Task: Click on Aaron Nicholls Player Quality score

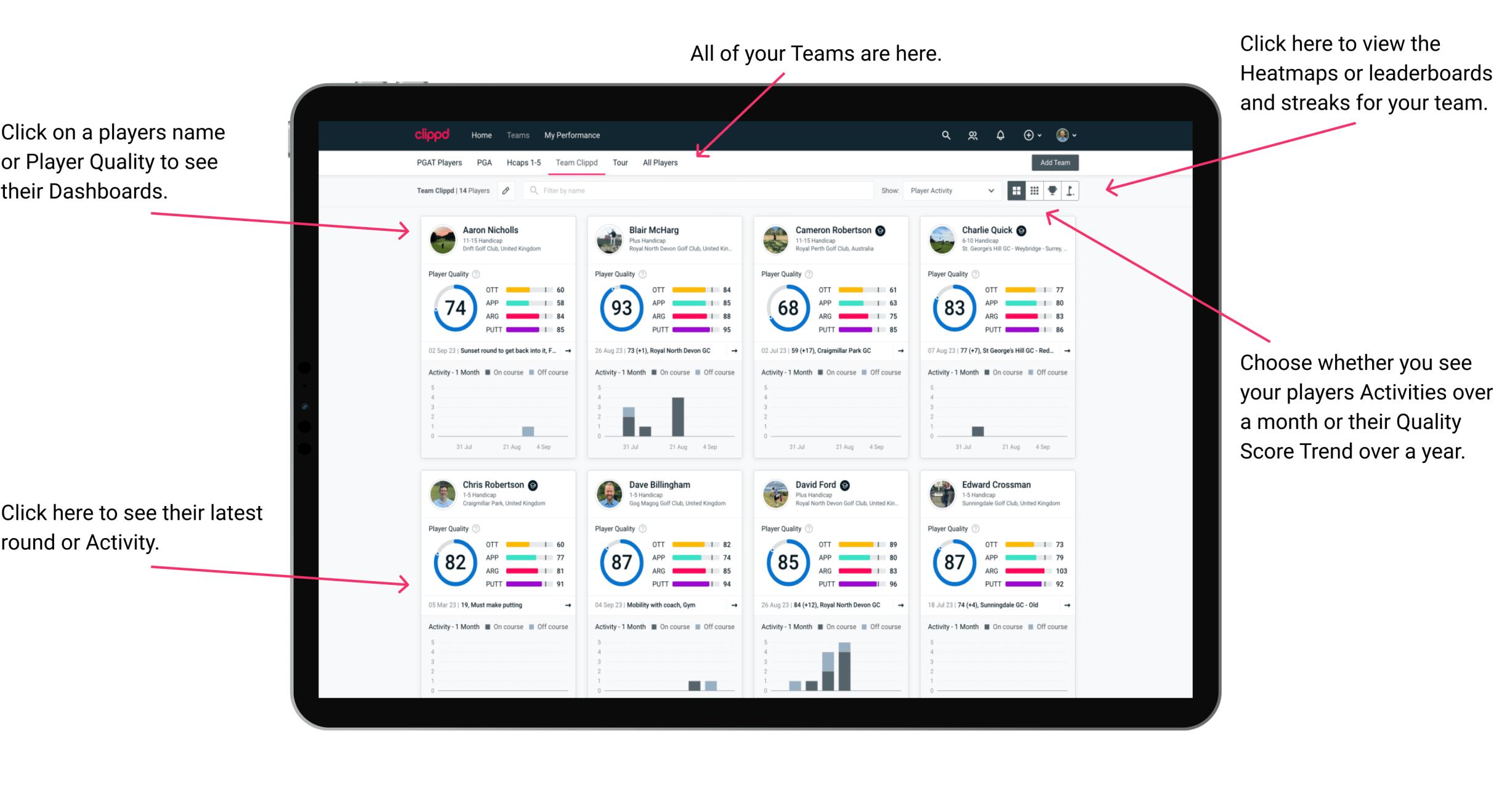Action: (456, 307)
